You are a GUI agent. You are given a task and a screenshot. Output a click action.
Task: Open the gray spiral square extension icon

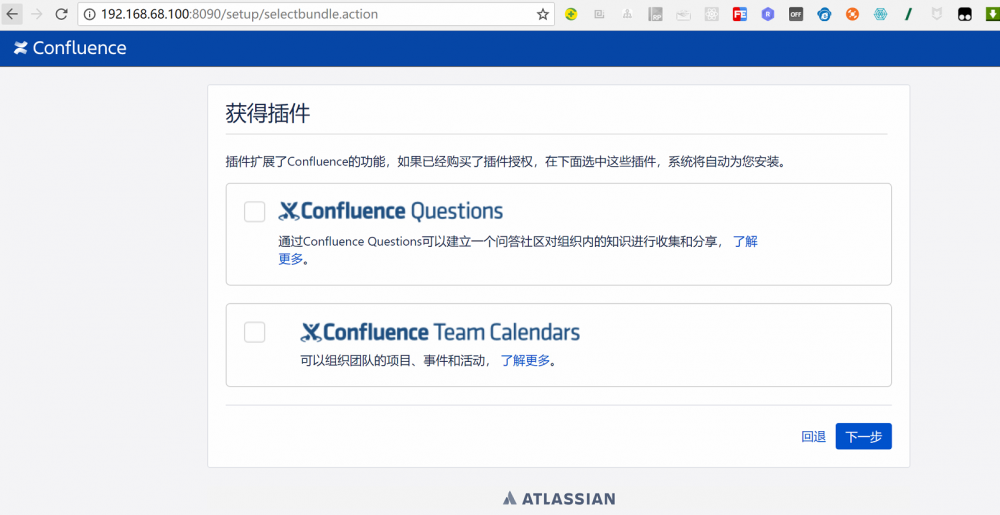coord(599,14)
